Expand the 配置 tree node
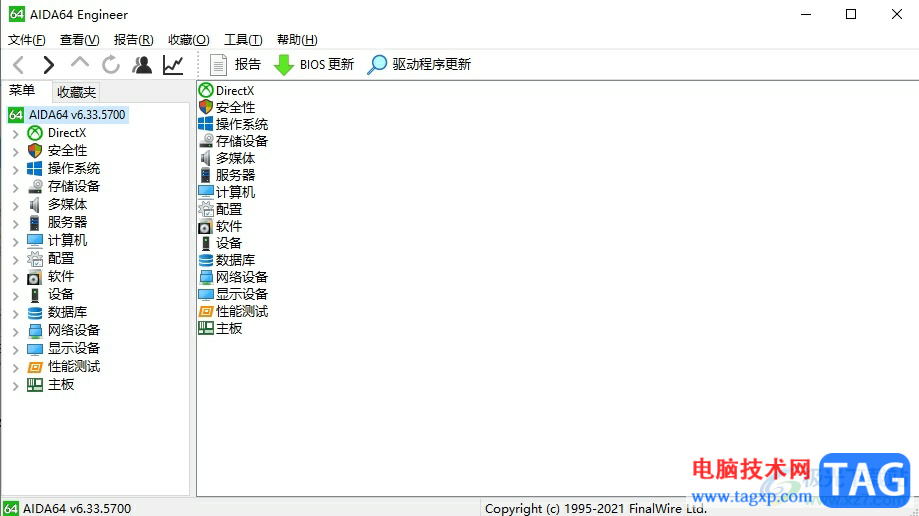919x516 pixels. [16, 260]
